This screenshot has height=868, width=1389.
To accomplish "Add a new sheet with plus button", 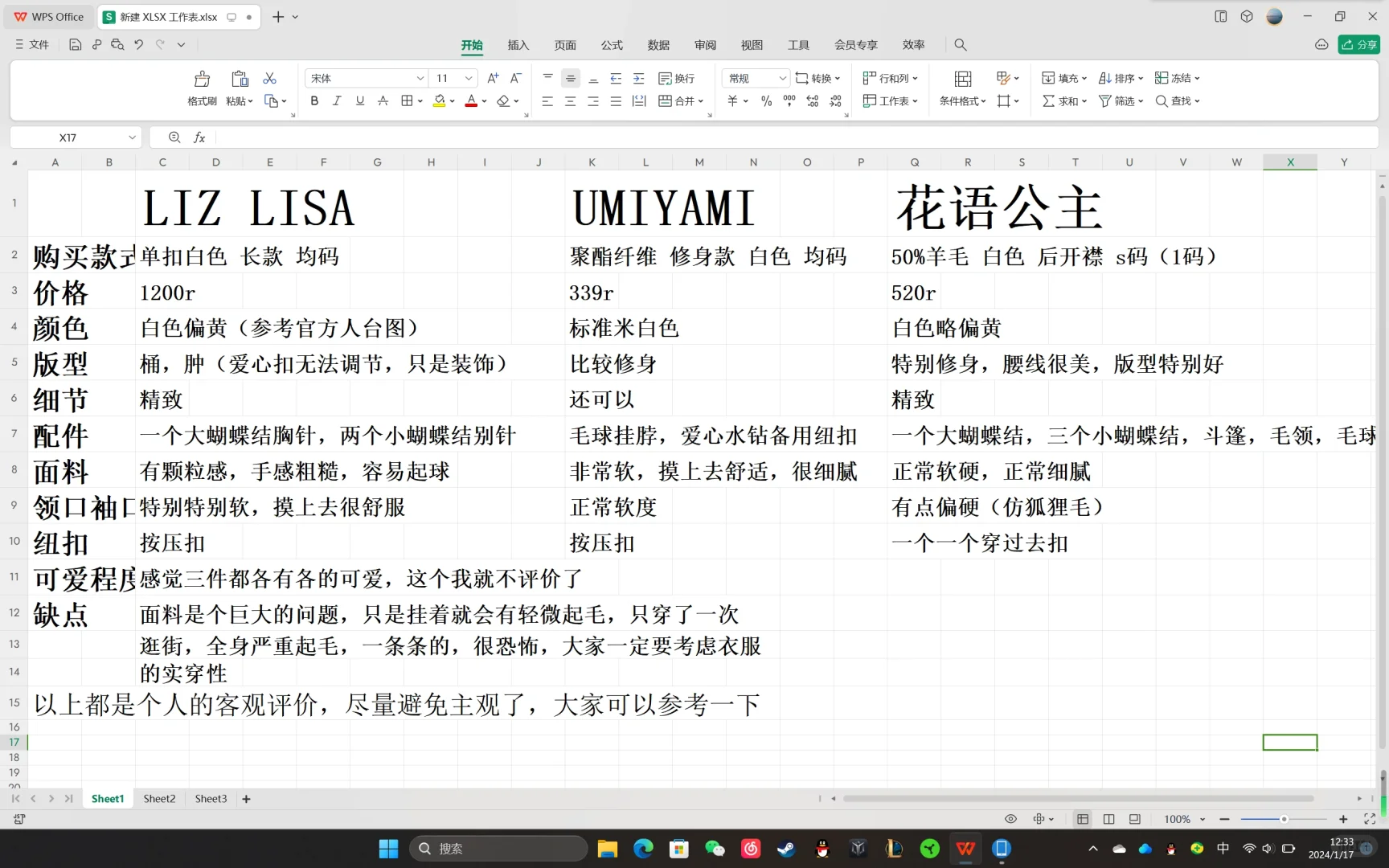I will pos(247,799).
